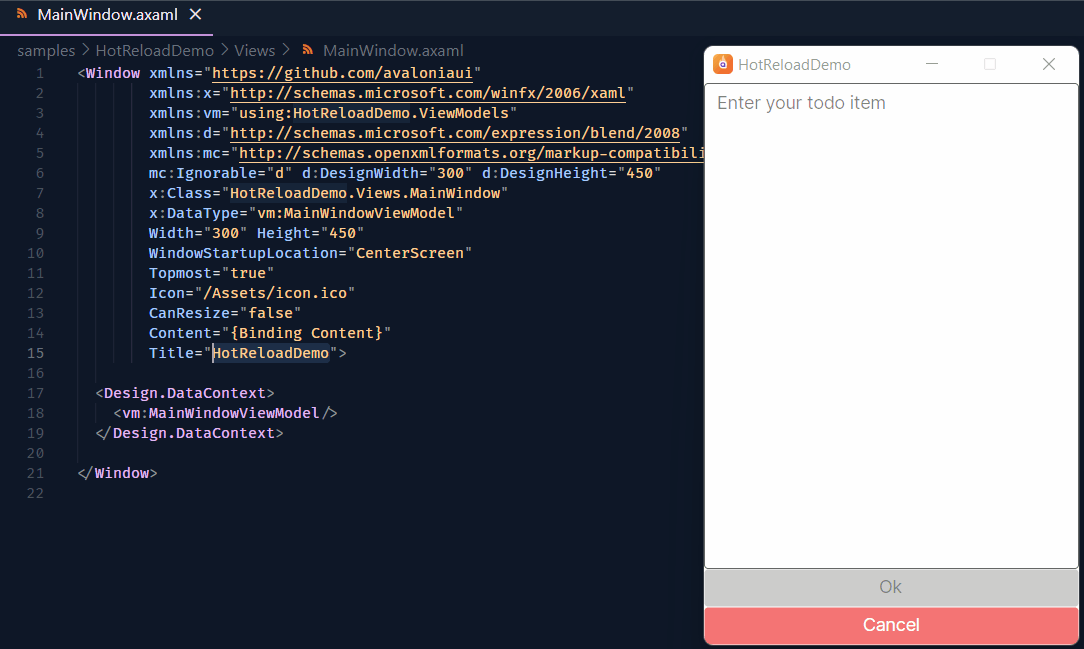The height and width of the screenshot is (649, 1084).
Task: Click line number 15 in the gutter
Action: tap(35, 353)
